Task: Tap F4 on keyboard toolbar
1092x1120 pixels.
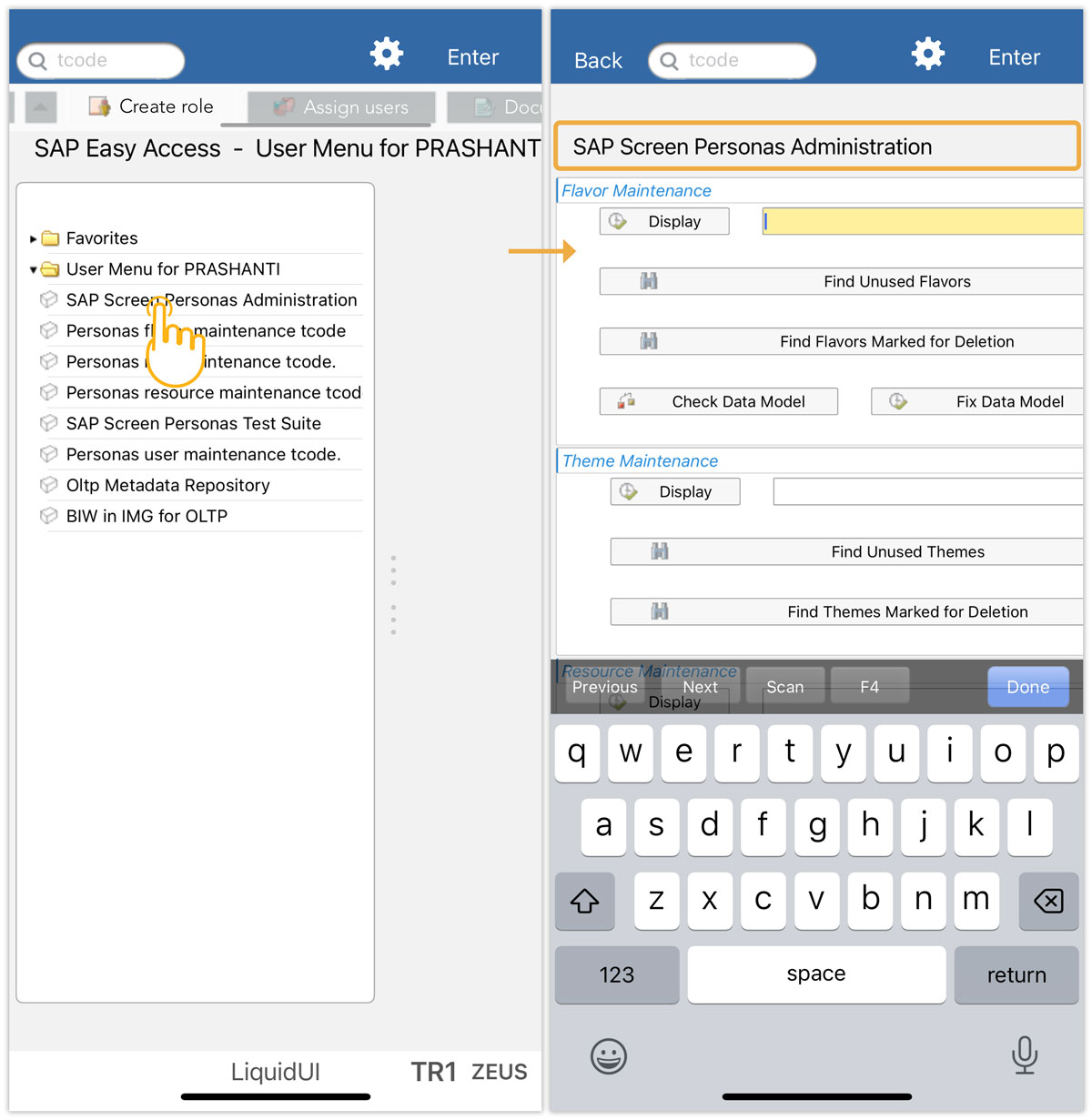Action: pos(870,687)
